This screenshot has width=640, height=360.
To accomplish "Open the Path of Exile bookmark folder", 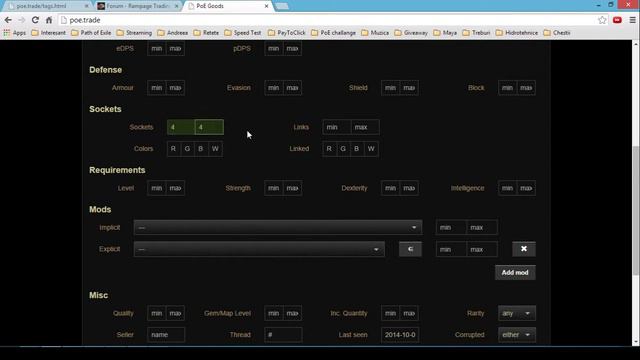I will (91, 33).
